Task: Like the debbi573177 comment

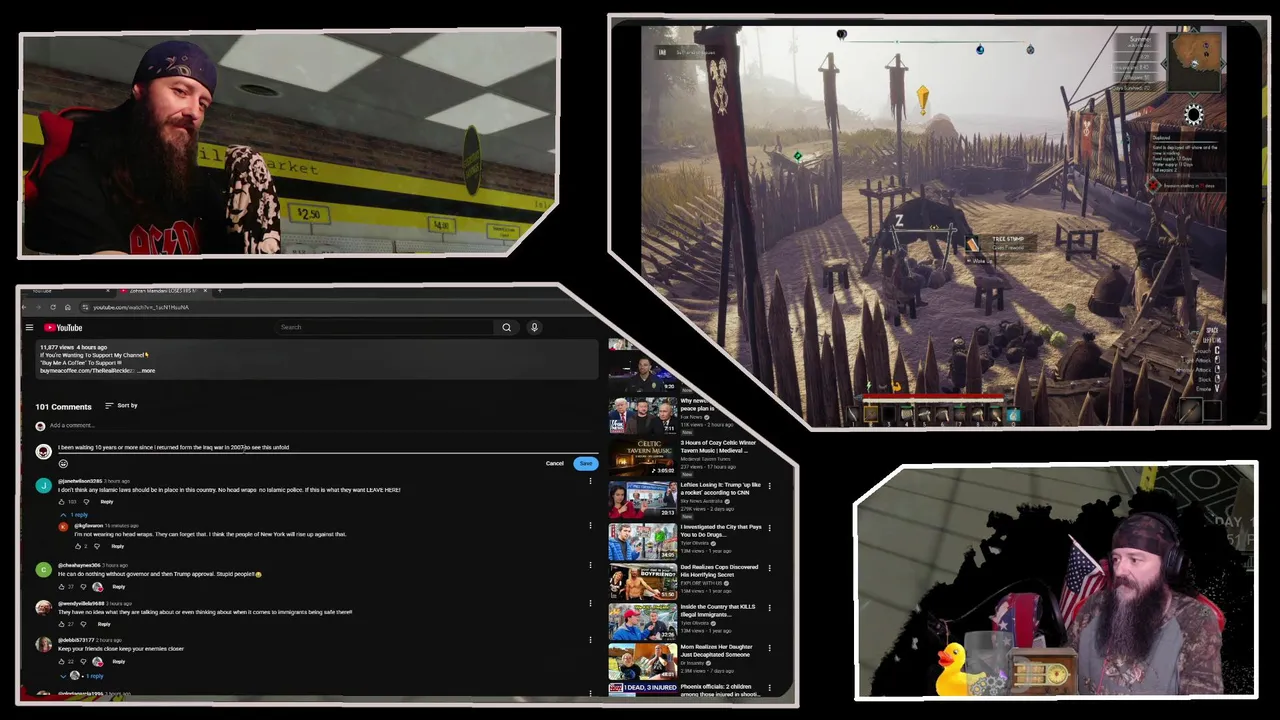Action: point(62,661)
